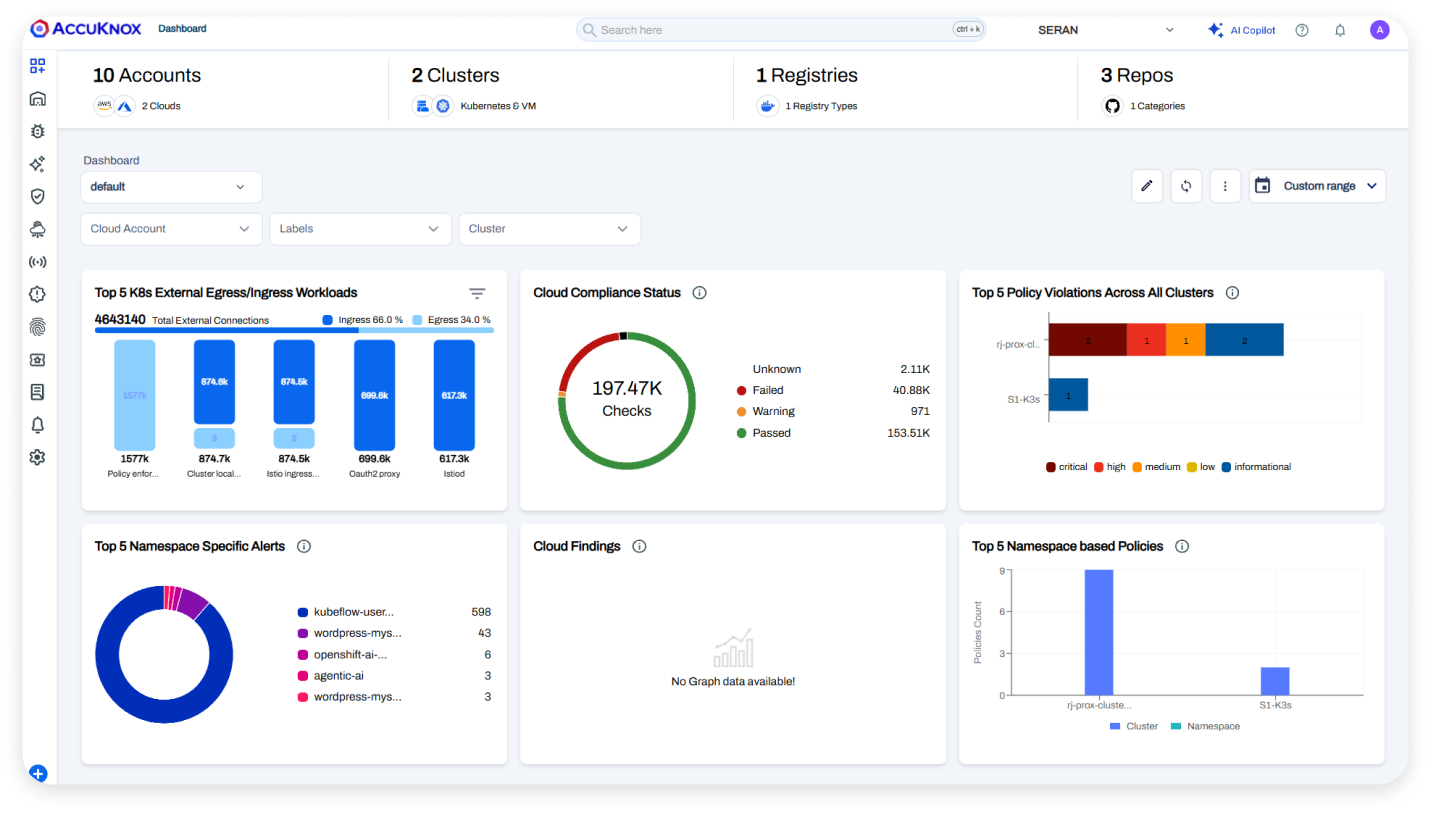Refresh dashboard with the circular arrows icon
Viewport: 1431px width, 813px height.
(1186, 186)
